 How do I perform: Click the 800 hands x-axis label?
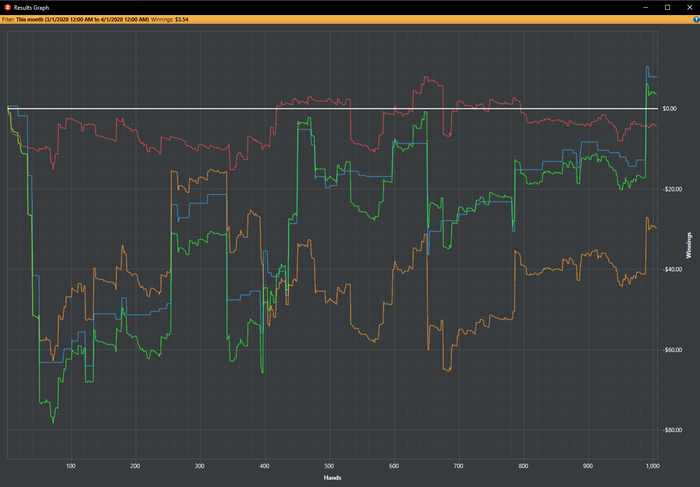click(x=523, y=466)
